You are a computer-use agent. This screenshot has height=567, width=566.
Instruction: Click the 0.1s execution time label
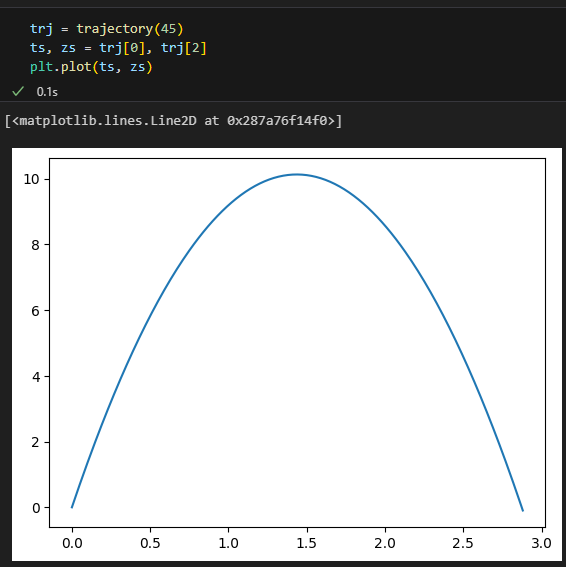point(47,92)
